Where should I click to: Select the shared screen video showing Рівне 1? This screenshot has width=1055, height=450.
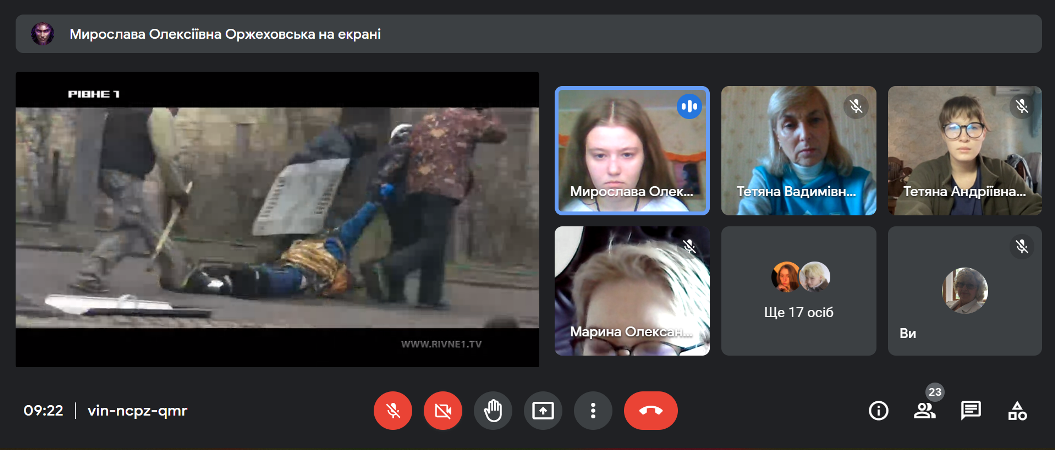tap(277, 219)
